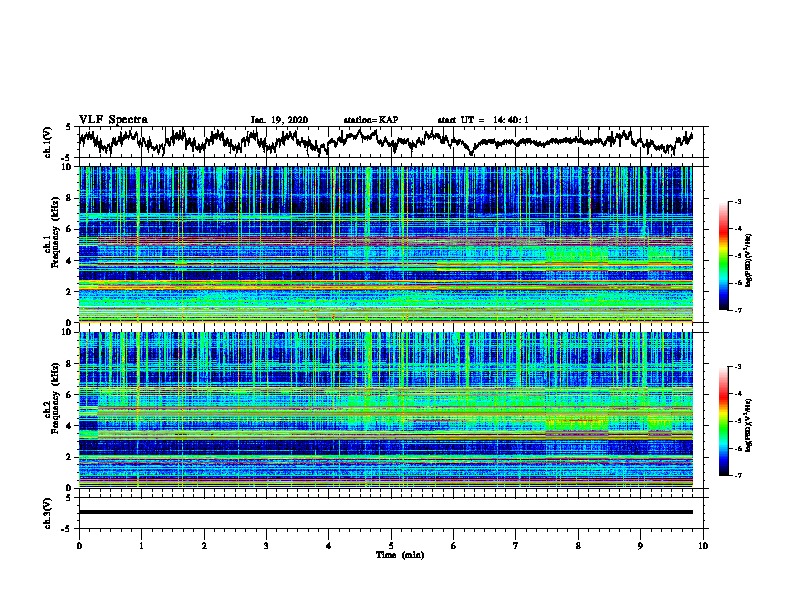Click inside the ch.1 spectrogram panel
792x612 pixels.
[x=385, y=244]
